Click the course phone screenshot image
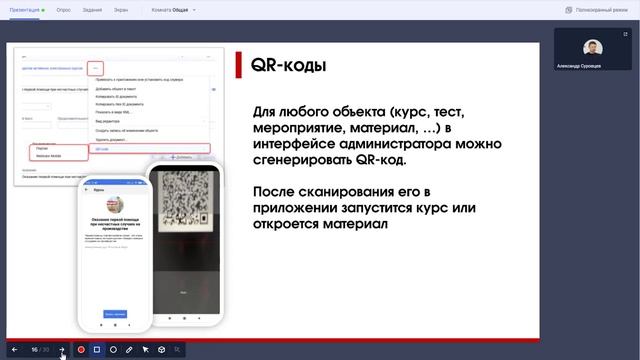This screenshot has width=640, height=360. (115, 254)
